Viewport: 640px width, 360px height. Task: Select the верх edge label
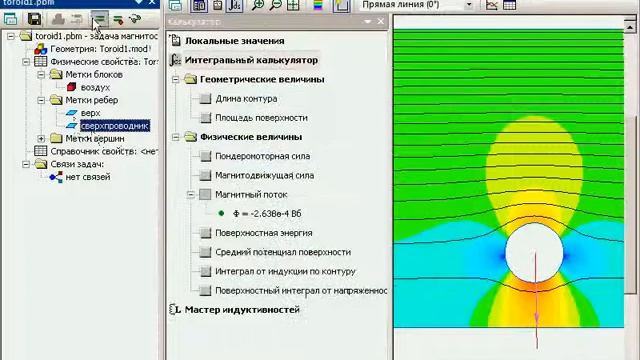90,113
